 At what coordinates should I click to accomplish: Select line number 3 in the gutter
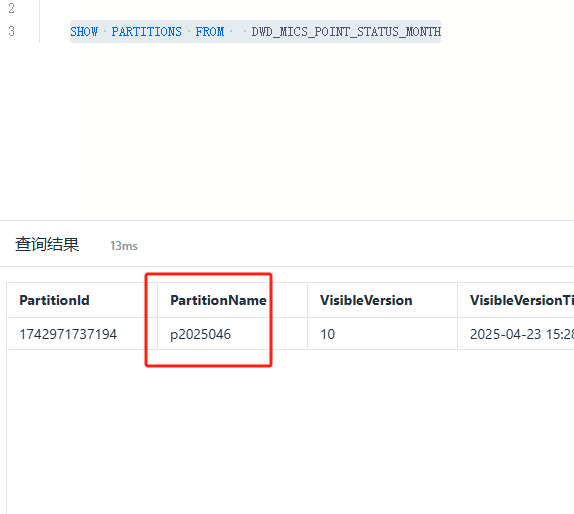pos(11,31)
